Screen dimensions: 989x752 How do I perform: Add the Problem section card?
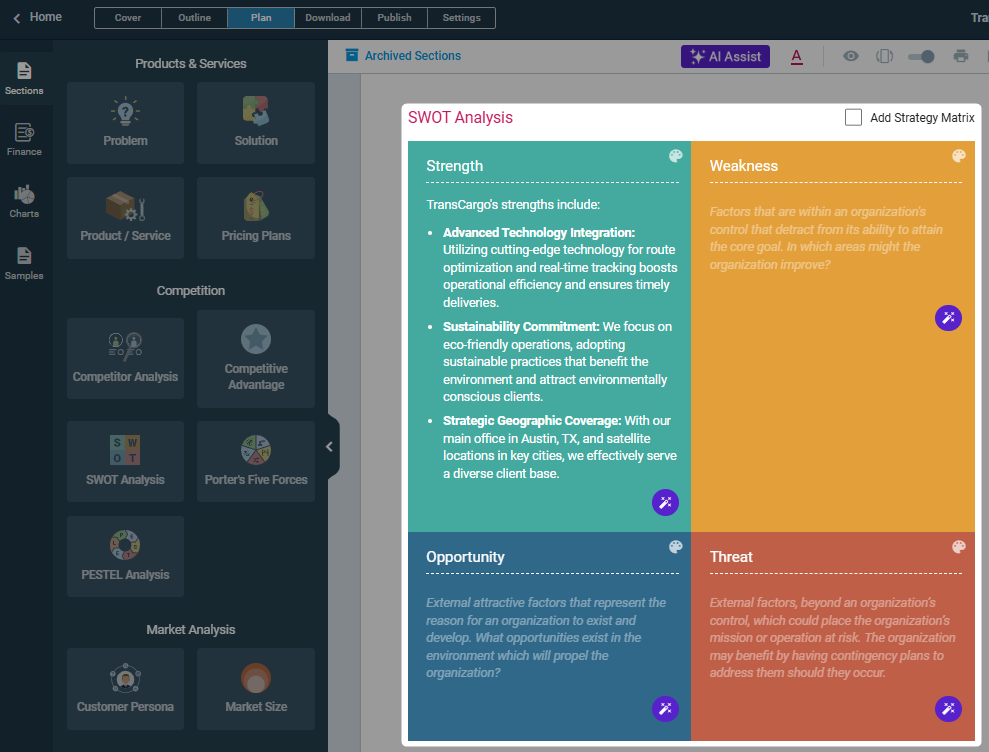tap(126, 123)
